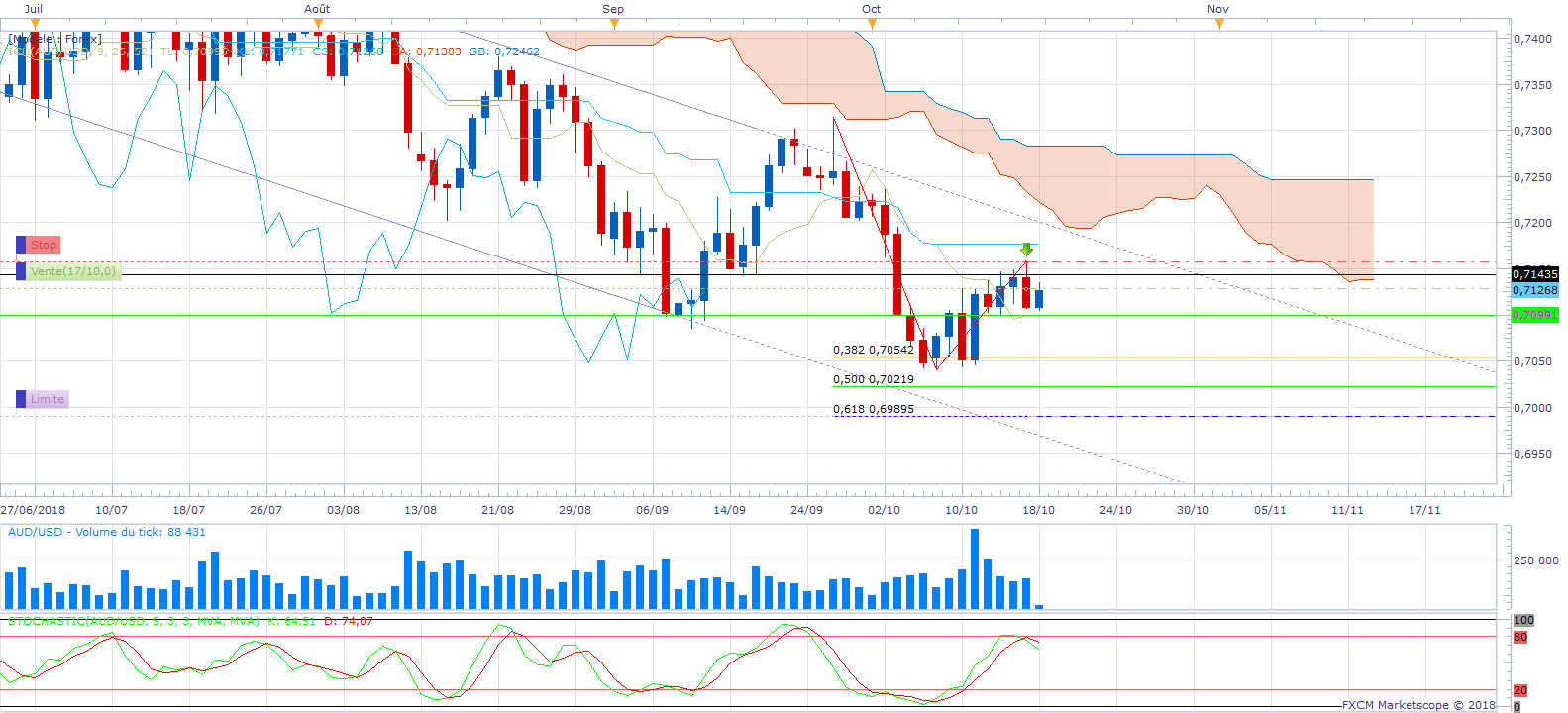Click the Sep month label on the timeline
This screenshot has height=713, width=1568.
pyautogui.click(x=613, y=9)
